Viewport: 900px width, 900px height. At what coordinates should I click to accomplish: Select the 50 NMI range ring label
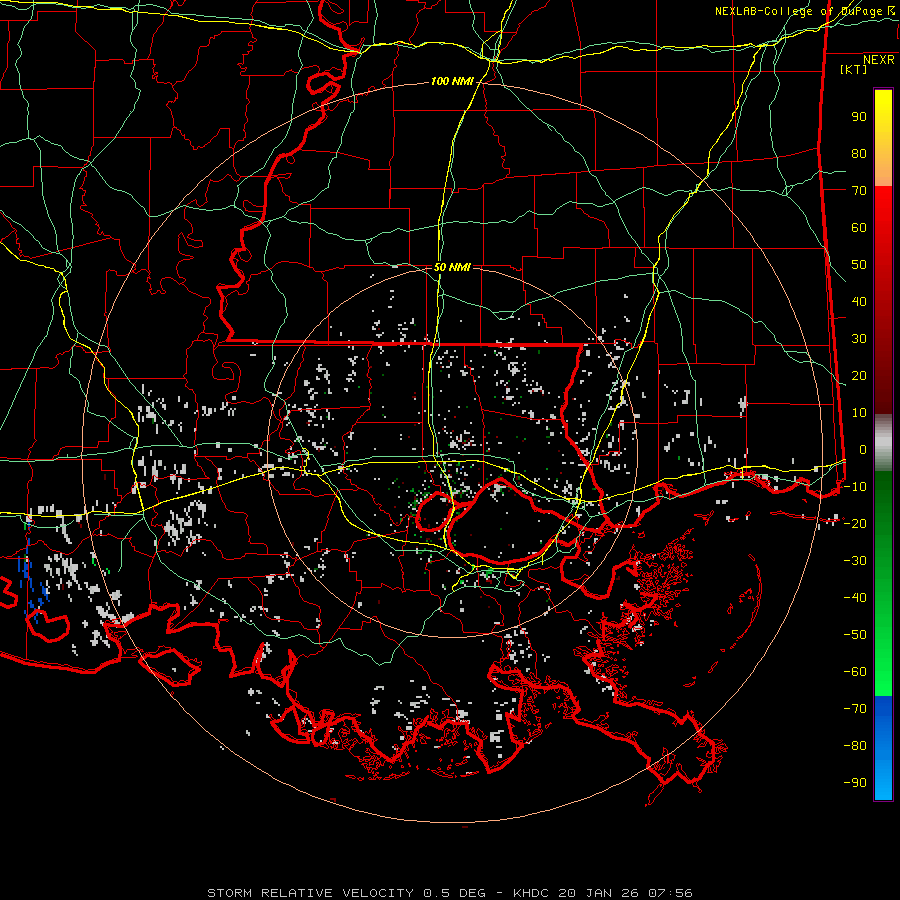[x=452, y=267]
